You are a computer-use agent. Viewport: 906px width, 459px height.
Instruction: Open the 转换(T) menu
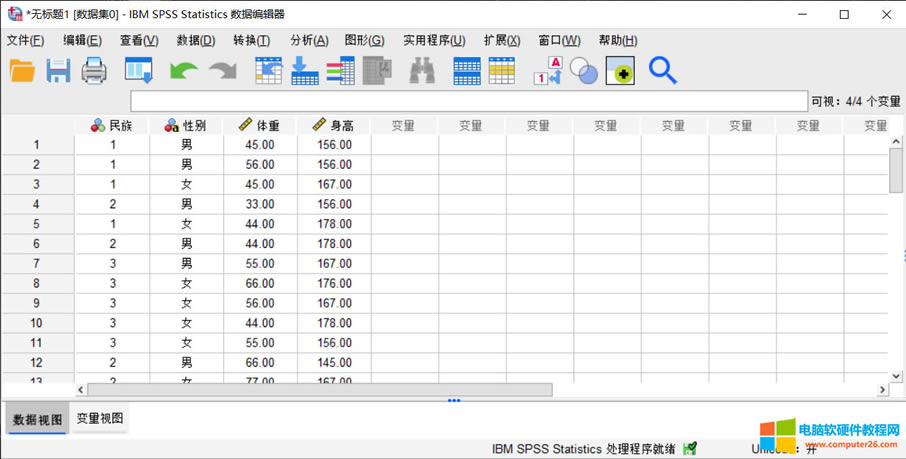pyautogui.click(x=251, y=41)
